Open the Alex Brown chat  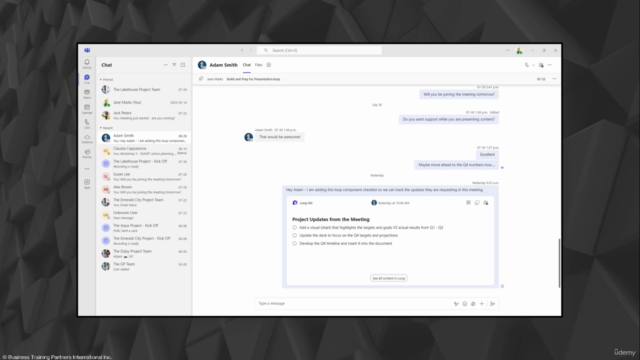(144, 189)
